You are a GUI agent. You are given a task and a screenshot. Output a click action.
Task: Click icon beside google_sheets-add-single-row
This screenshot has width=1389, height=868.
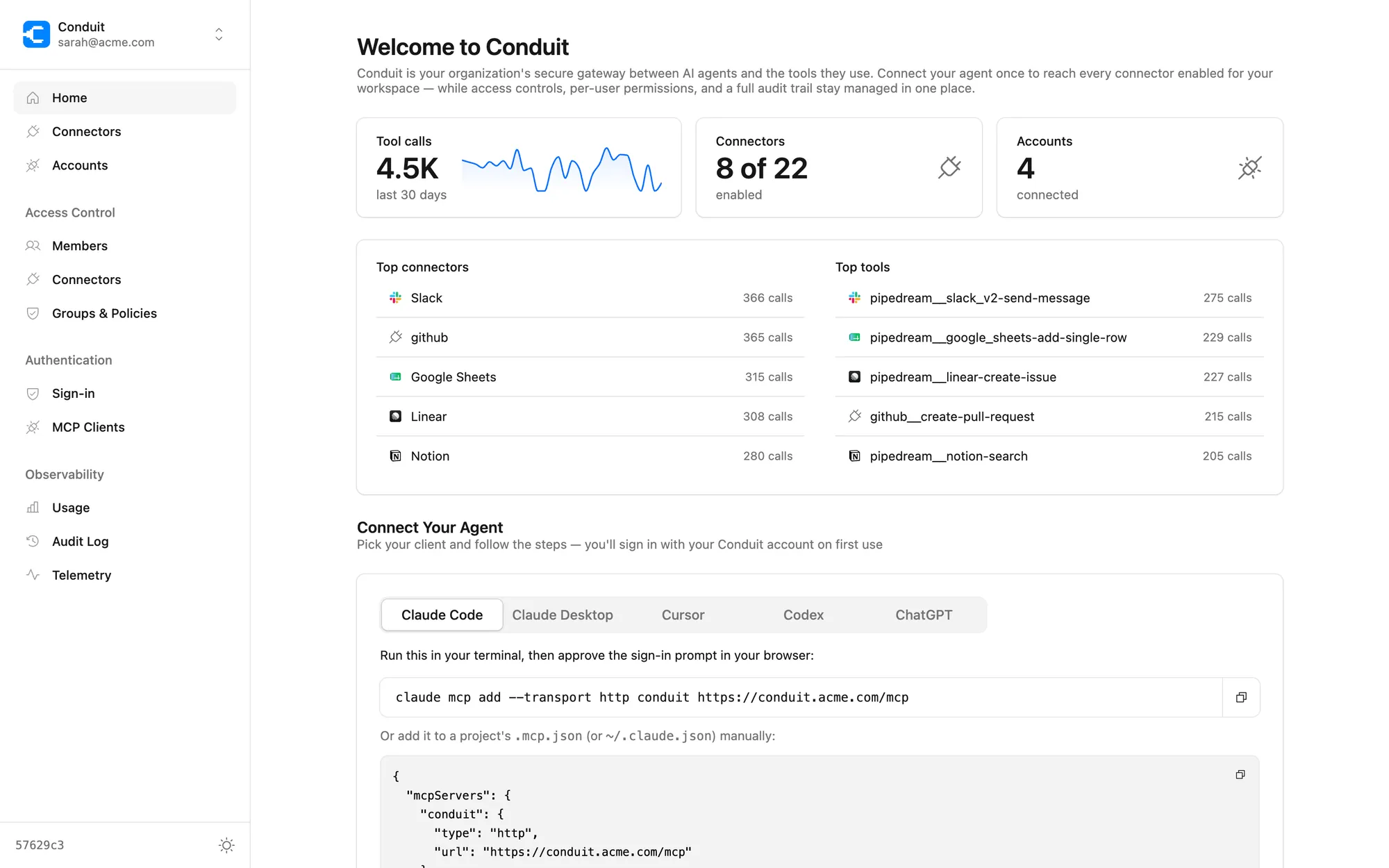coord(854,337)
